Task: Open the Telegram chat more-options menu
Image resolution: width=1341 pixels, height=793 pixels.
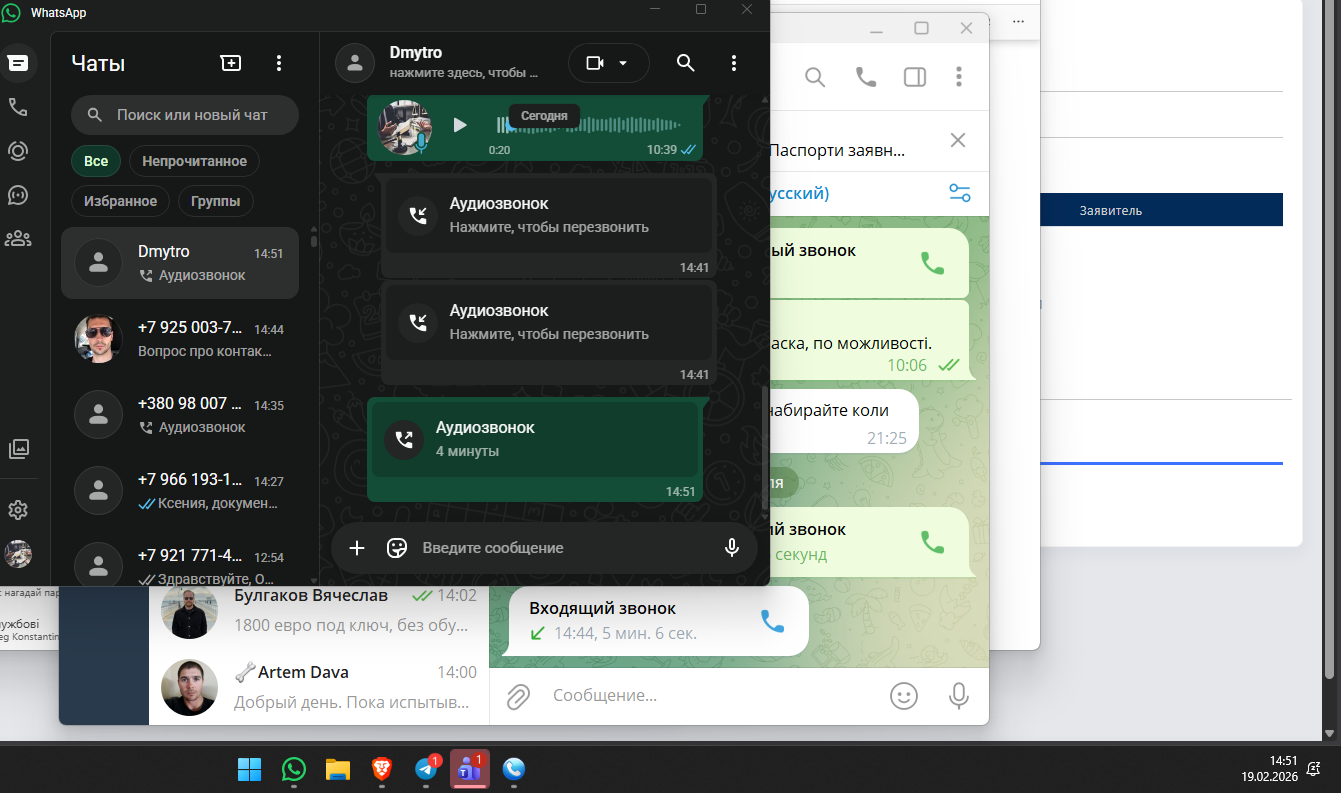Action: pyautogui.click(x=959, y=77)
